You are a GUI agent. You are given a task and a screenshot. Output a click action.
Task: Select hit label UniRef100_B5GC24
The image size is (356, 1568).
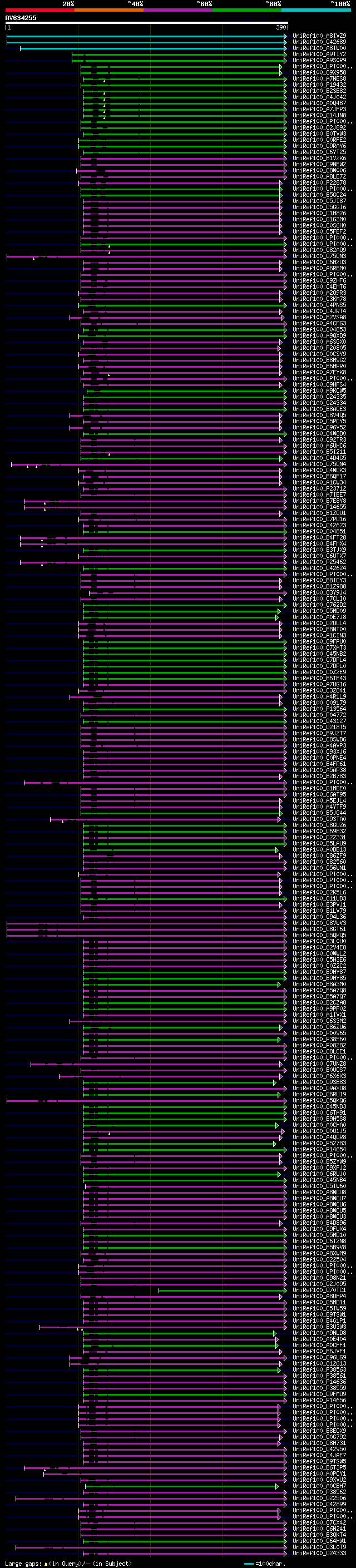(319, 195)
